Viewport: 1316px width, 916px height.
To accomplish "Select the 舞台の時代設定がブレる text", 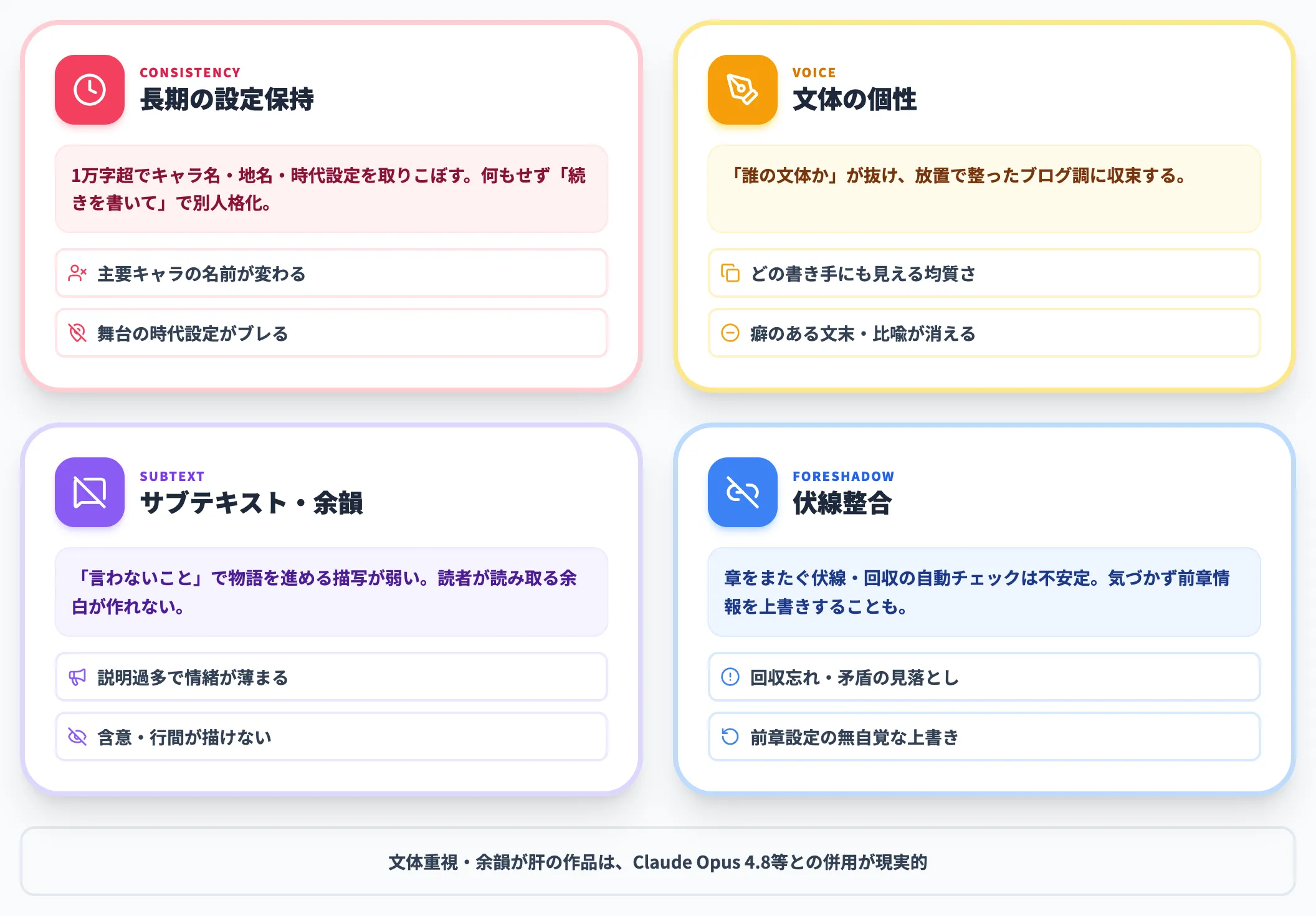I will pos(193,333).
